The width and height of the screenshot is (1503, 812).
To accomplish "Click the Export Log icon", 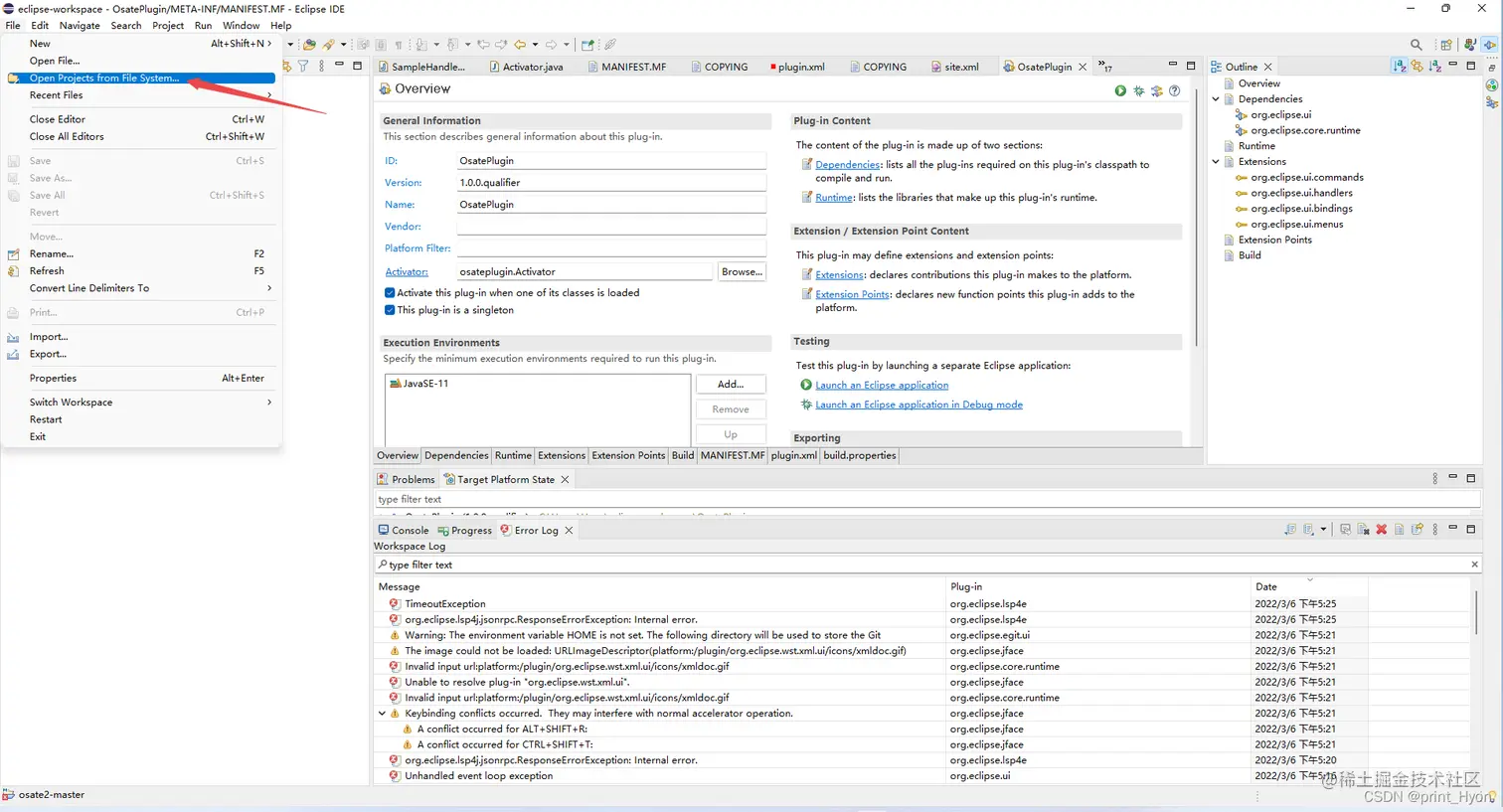I will coord(1290,530).
